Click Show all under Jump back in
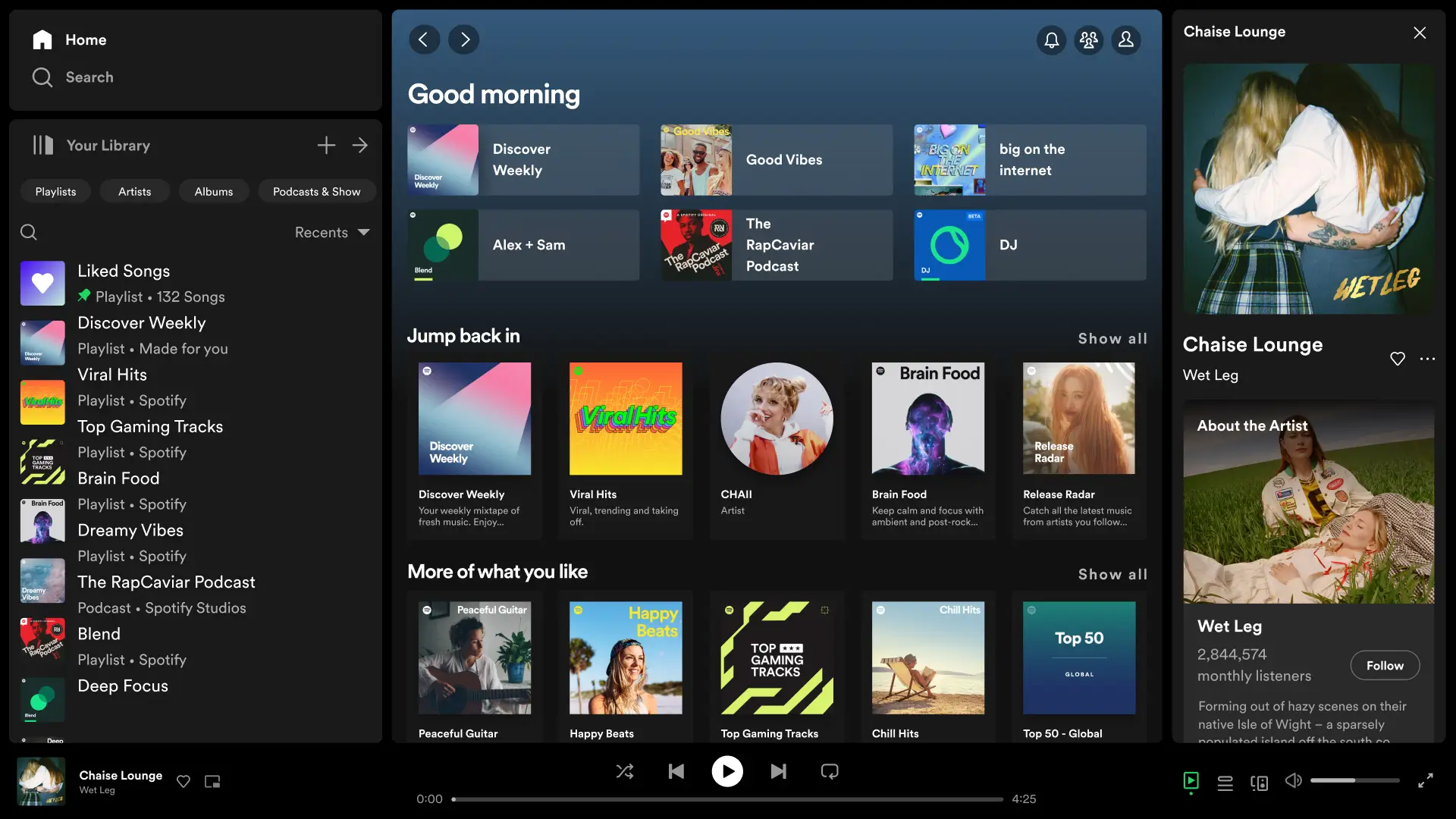 pyautogui.click(x=1113, y=336)
